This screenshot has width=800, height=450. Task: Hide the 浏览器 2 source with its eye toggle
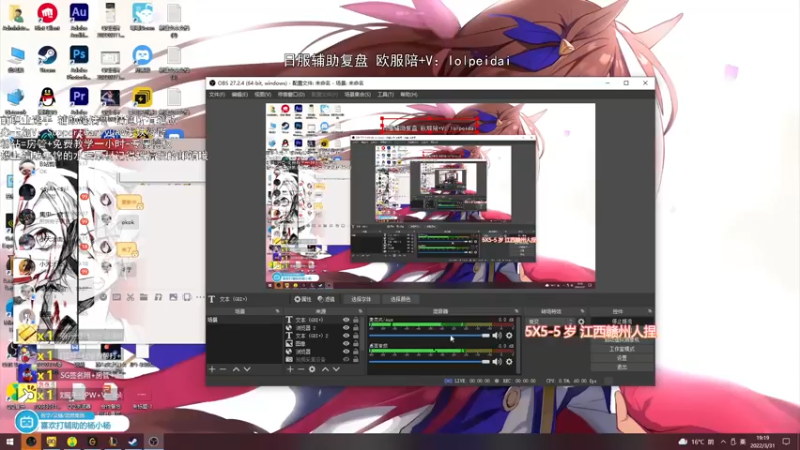[346, 328]
